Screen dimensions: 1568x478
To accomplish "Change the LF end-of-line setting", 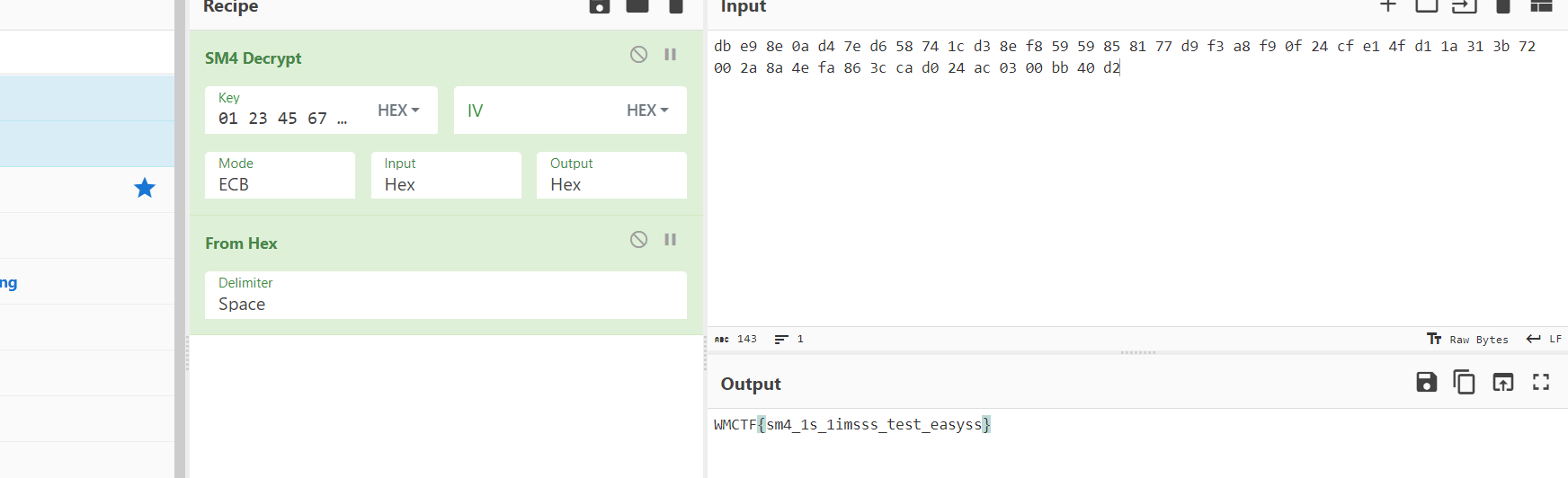I will point(1544,340).
